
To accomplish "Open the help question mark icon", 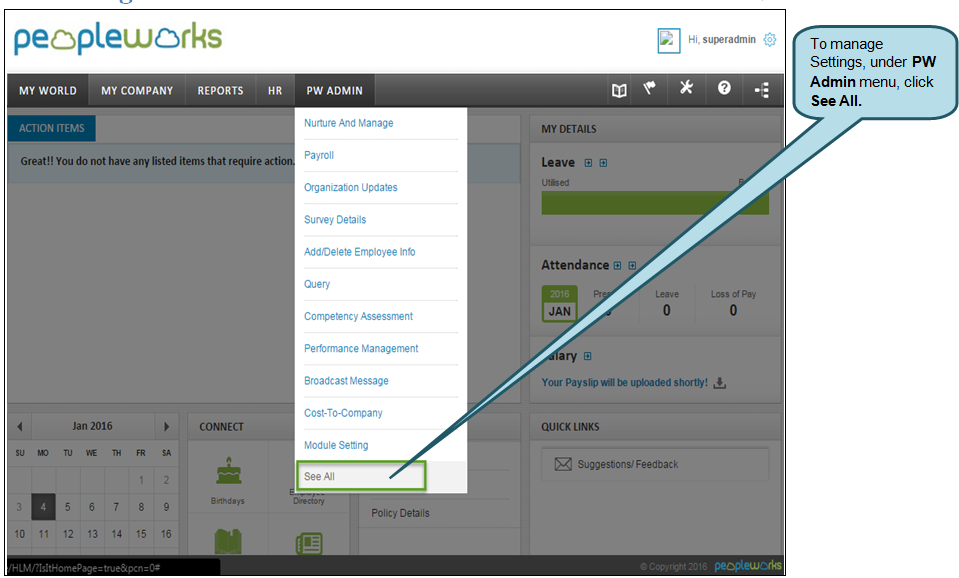I will (x=724, y=88).
